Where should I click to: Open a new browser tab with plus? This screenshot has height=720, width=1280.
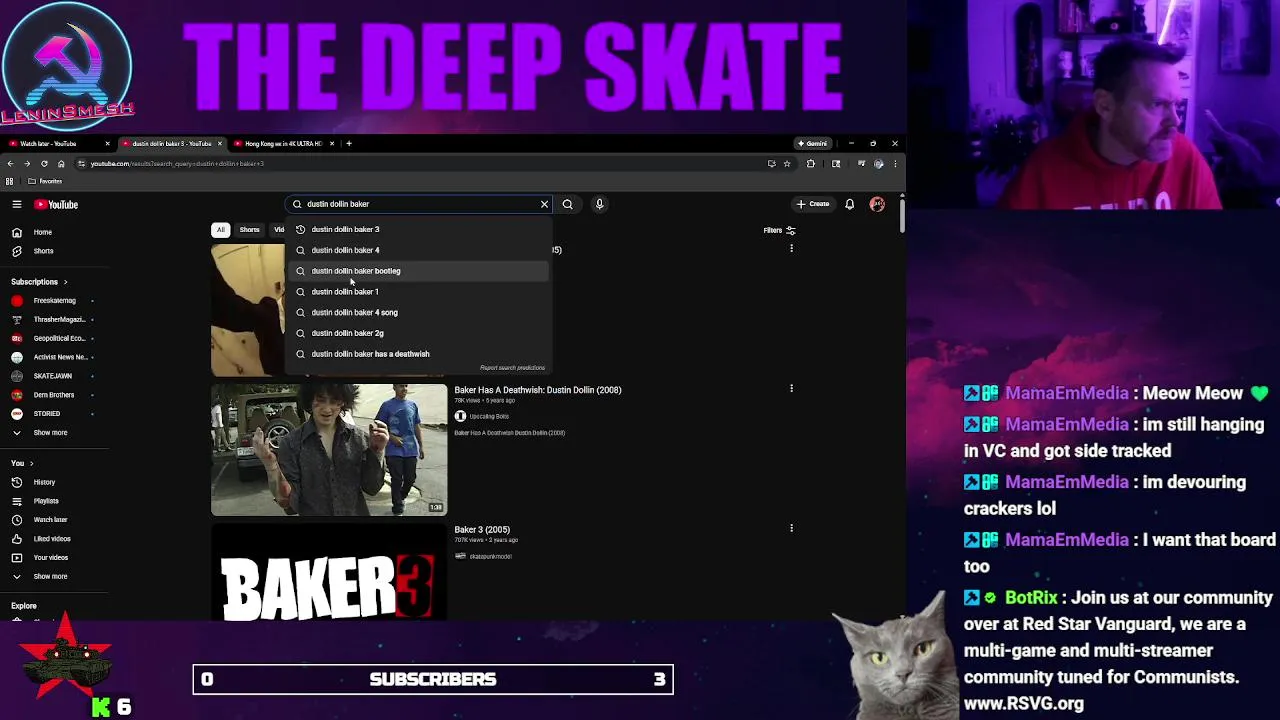point(348,144)
